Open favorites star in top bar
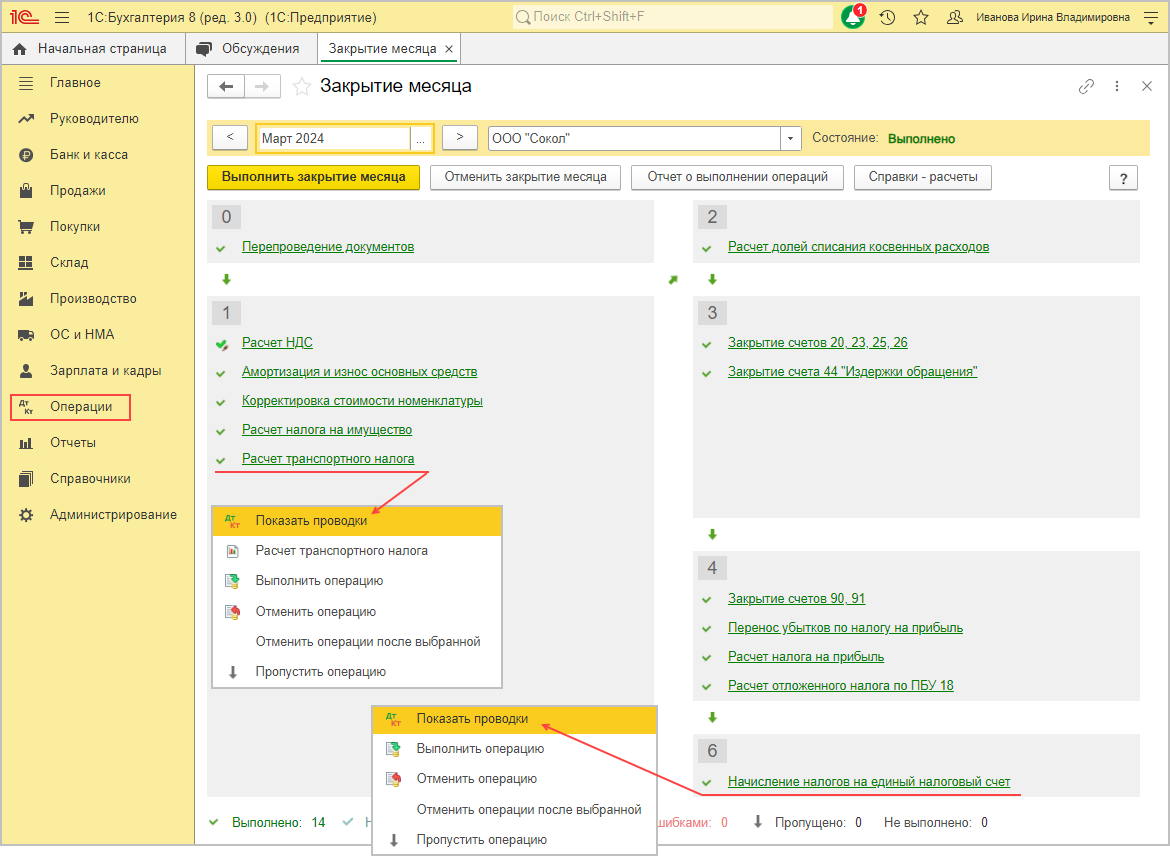This screenshot has height=856, width=1170. (921, 17)
